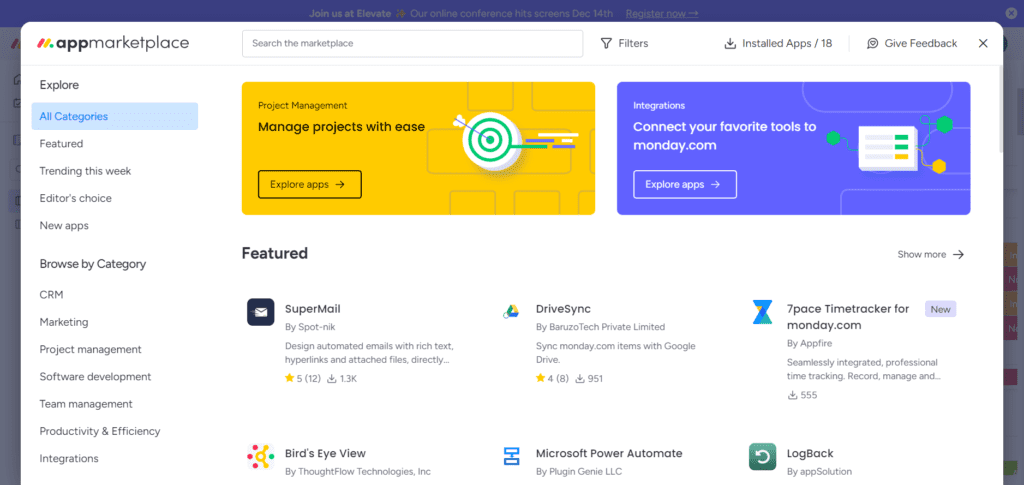Open New apps category
Screen dimensions: 1024x485
pyautogui.click(x=64, y=226)
